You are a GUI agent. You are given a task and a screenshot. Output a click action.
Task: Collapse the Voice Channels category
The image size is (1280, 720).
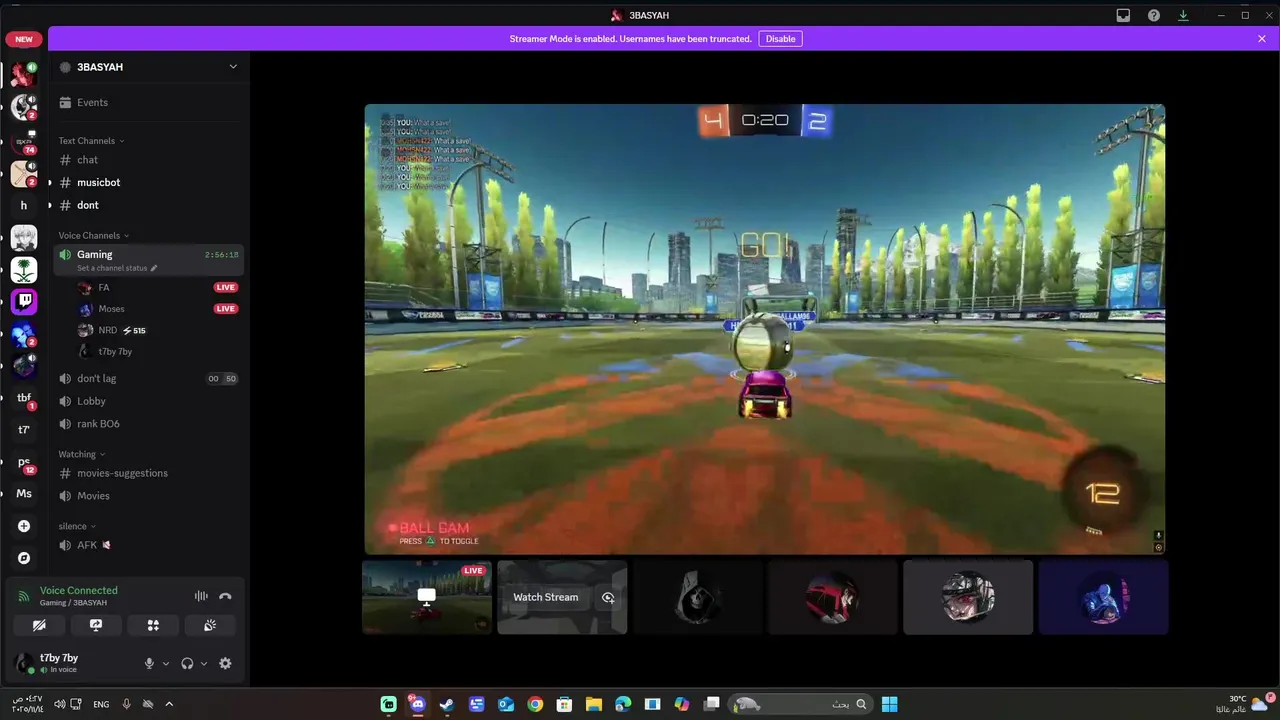(x=94, y=236)
